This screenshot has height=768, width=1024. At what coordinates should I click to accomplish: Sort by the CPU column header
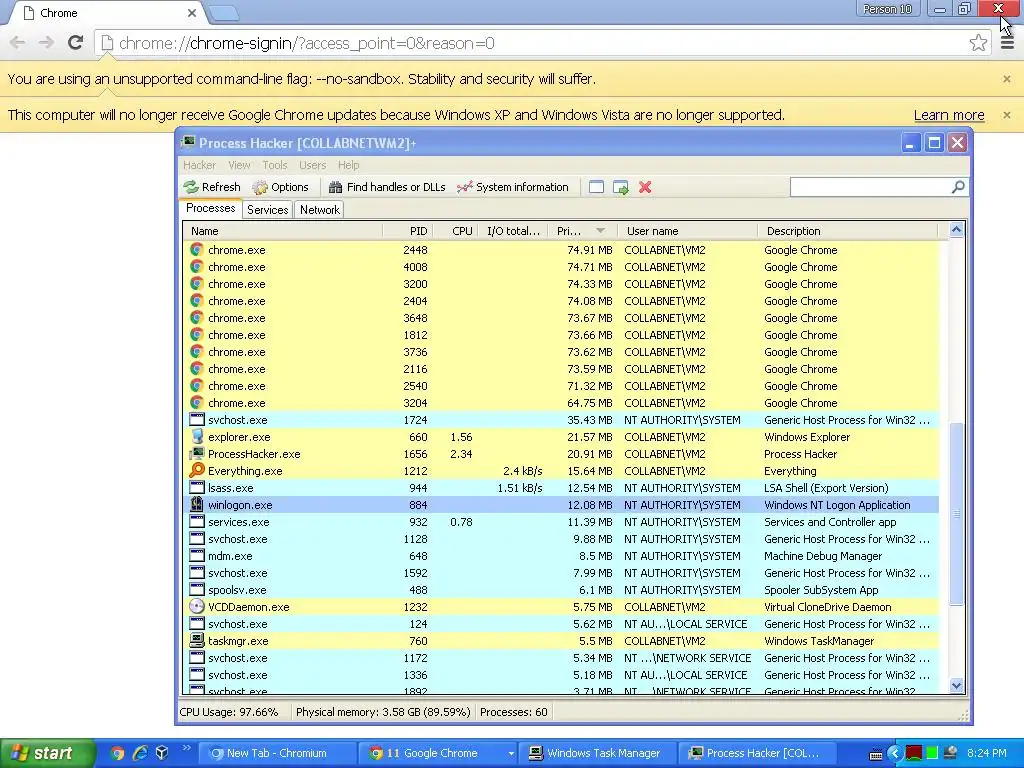pos(456,231)
